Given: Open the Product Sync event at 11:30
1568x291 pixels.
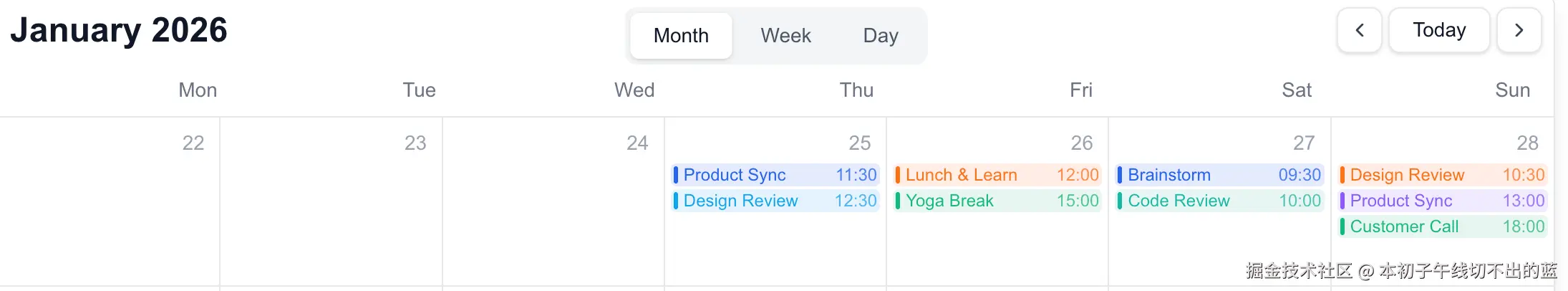Looking at the screenshot, I should [x=775, y=175].
